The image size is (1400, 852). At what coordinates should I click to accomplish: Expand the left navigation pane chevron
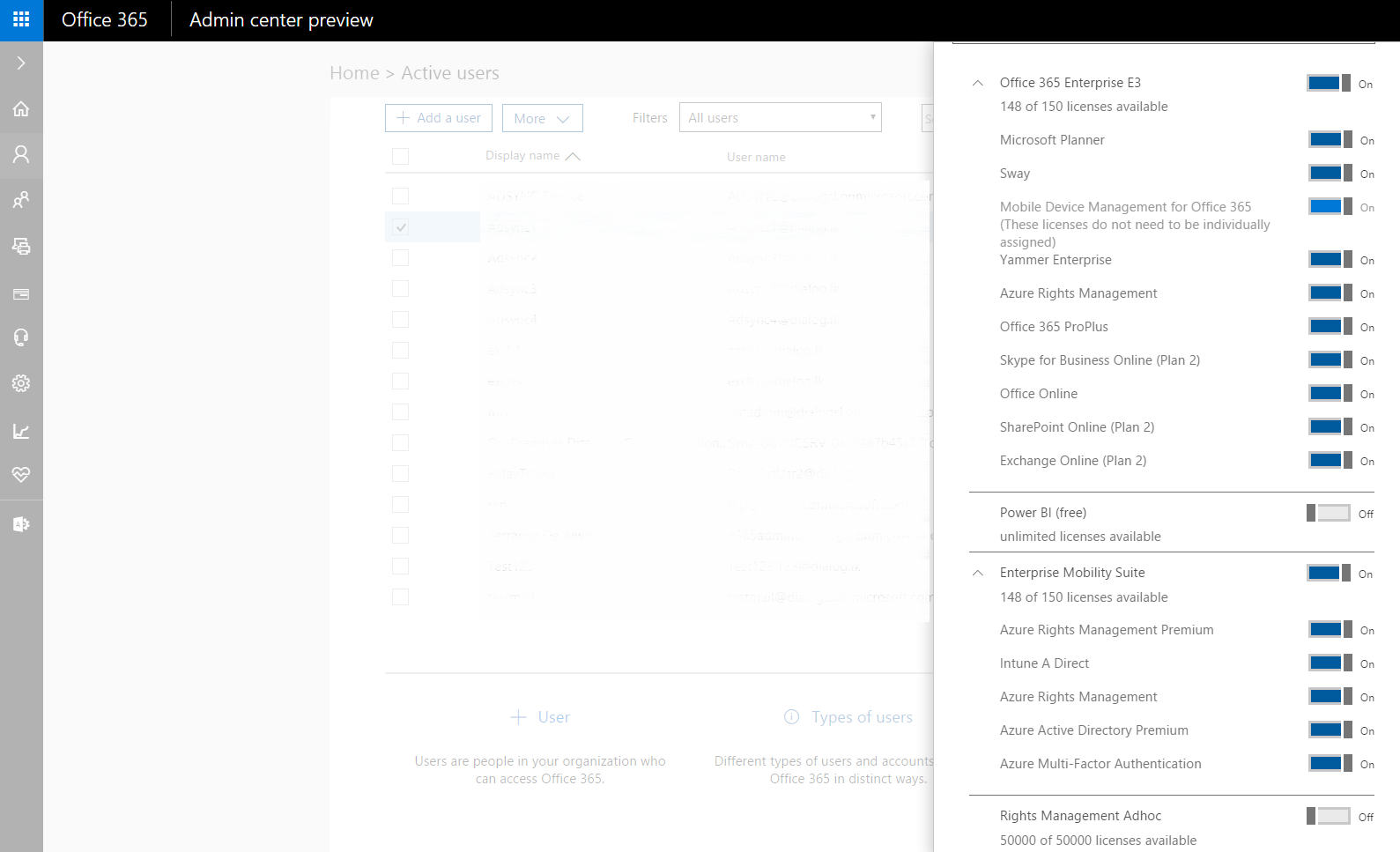pyautogui.click(x=21, y=63)
